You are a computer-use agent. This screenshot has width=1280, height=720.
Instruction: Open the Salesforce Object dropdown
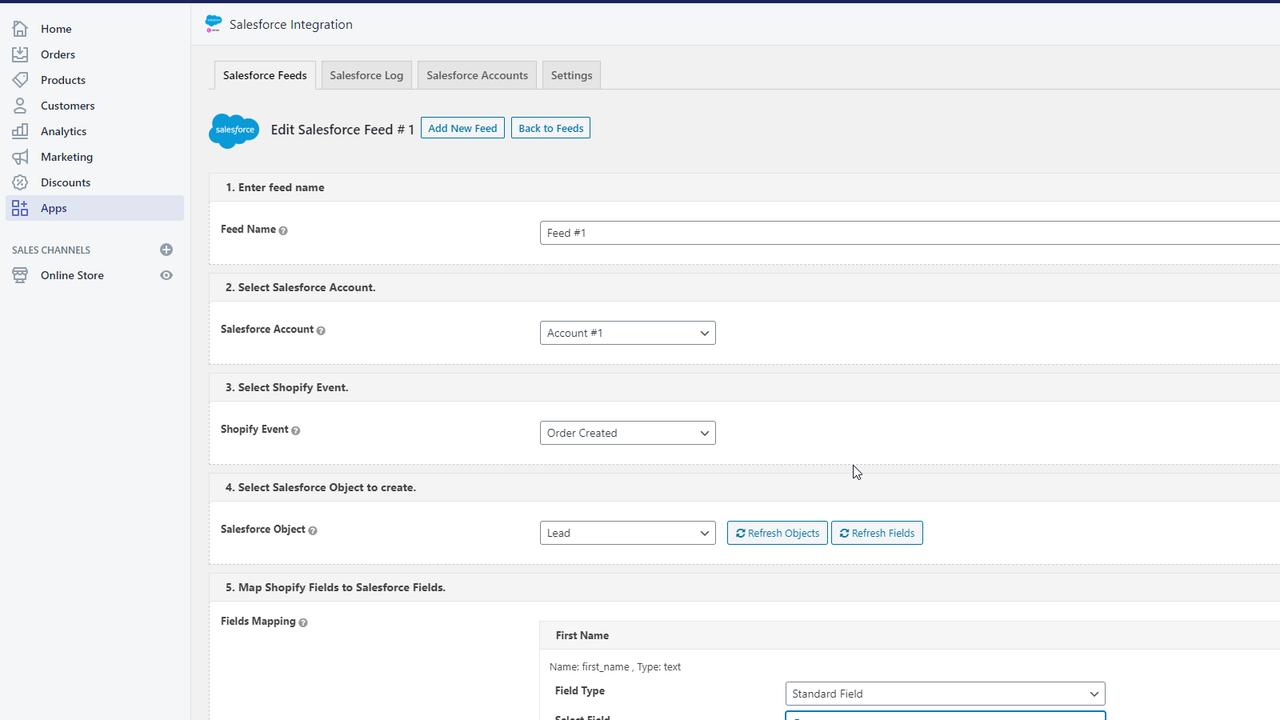(627, 532)
